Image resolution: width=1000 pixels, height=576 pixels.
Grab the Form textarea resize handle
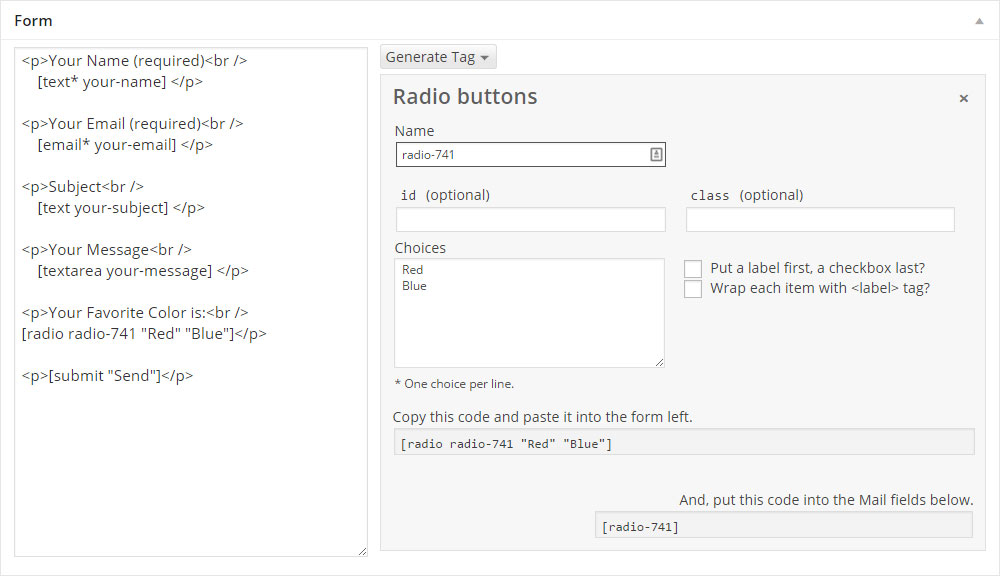point(362,551)
